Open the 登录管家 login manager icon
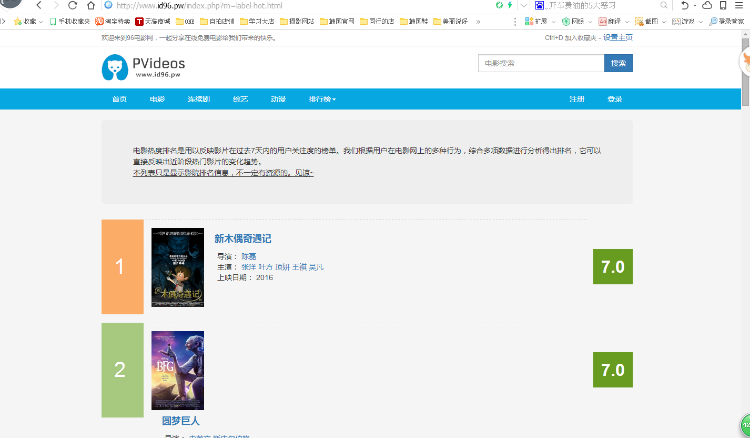The image size is (750, 438). [713, 22]
